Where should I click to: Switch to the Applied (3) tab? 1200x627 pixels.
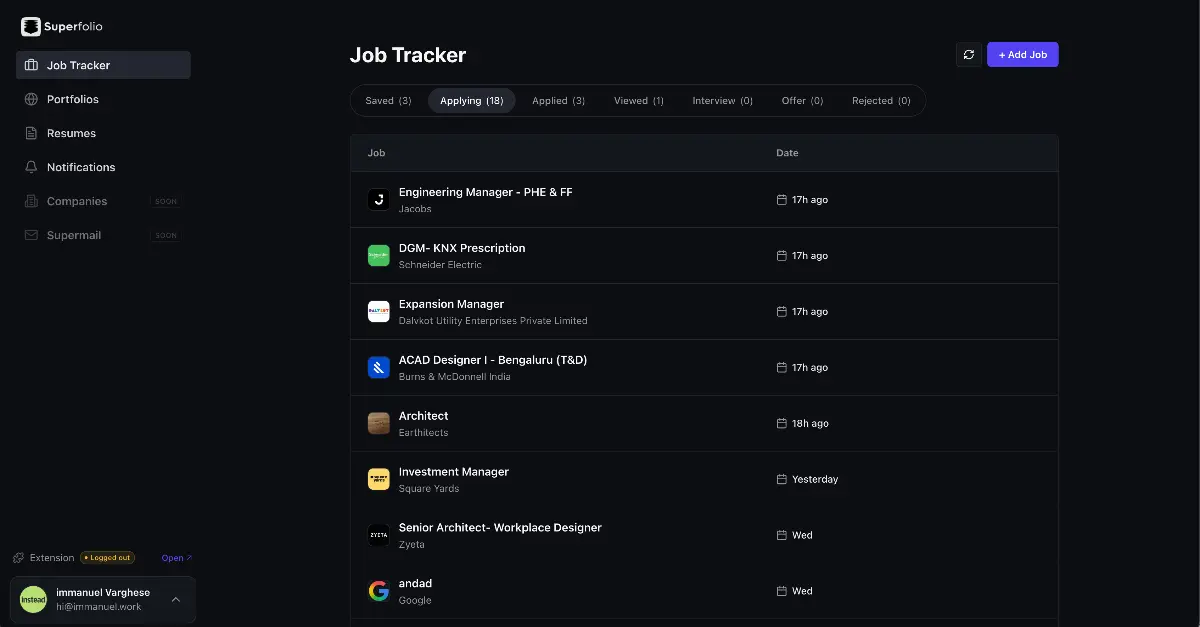coord(558,101)
